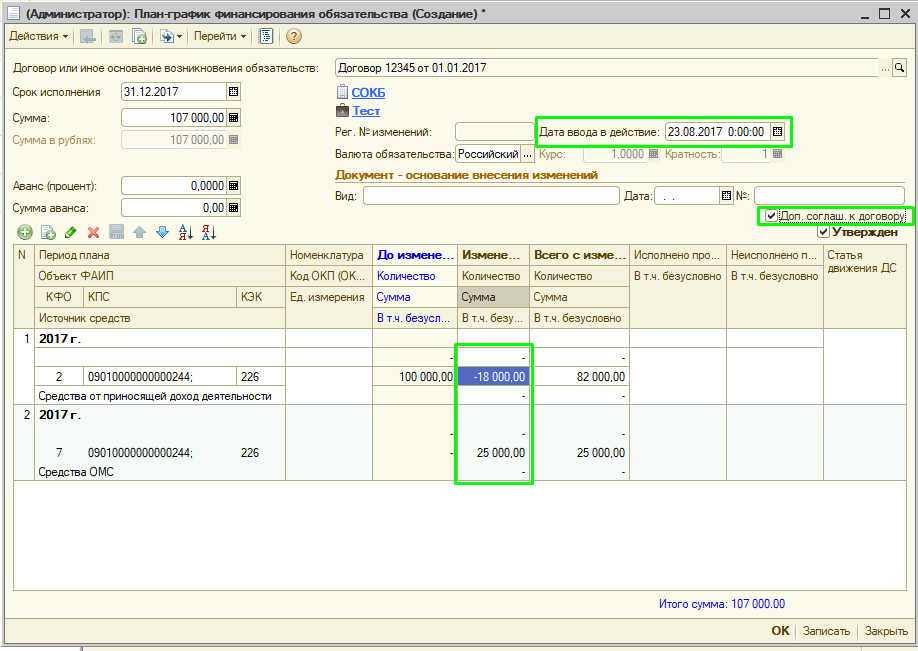Click the green add row icon
This screenshot has height=651, width=918.
[x=23, y=232]
